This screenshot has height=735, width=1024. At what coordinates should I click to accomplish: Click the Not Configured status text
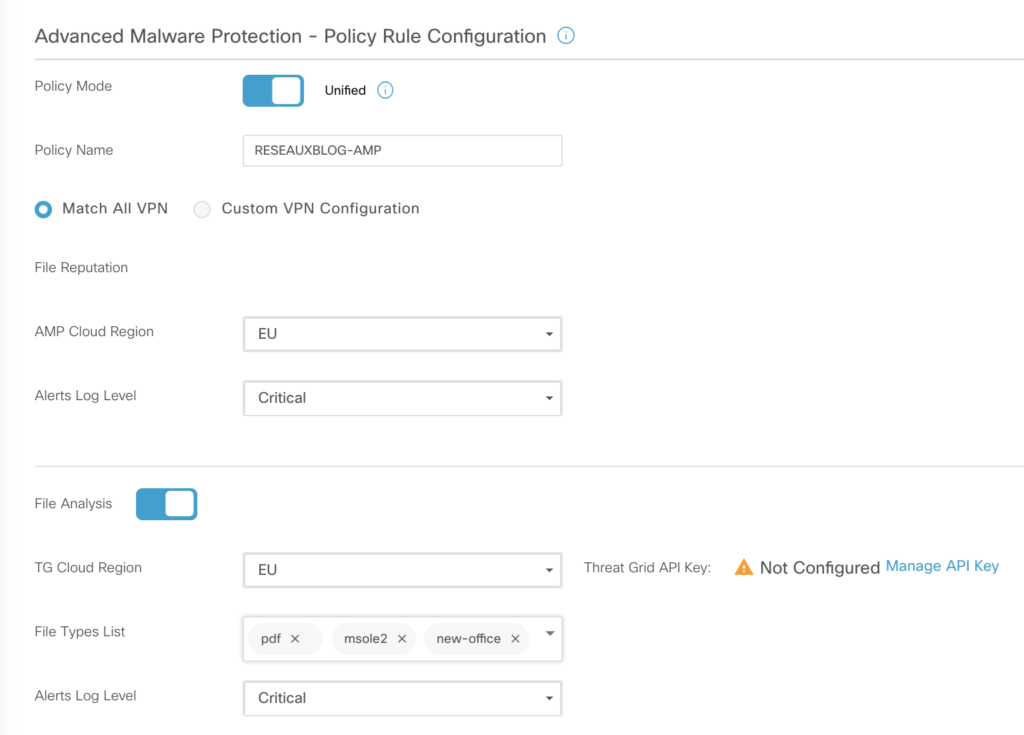(819, 567)
